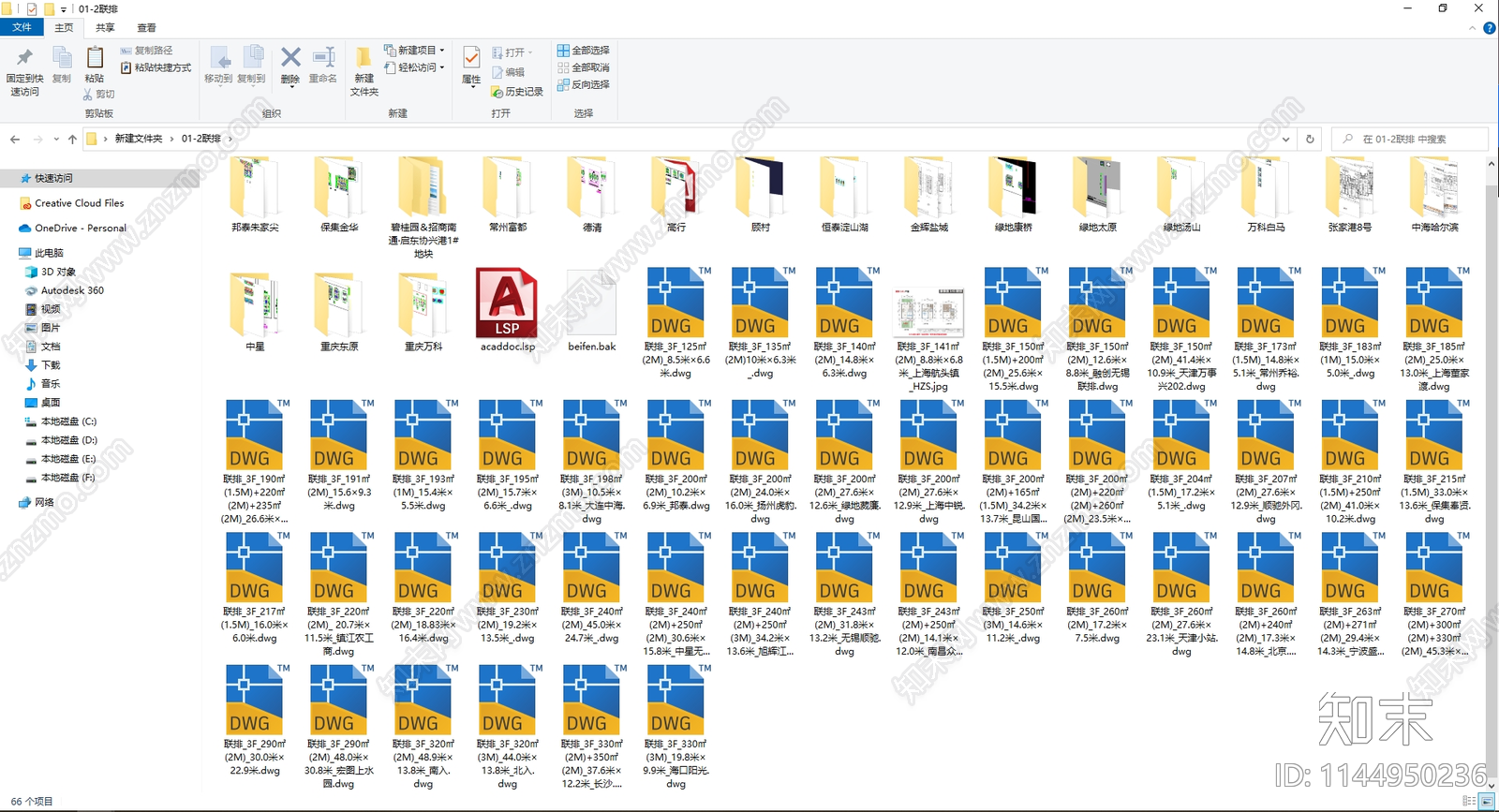Click 新建文件夹 in the breadcrumb path

pyautogui.click(x=139, y=139)
